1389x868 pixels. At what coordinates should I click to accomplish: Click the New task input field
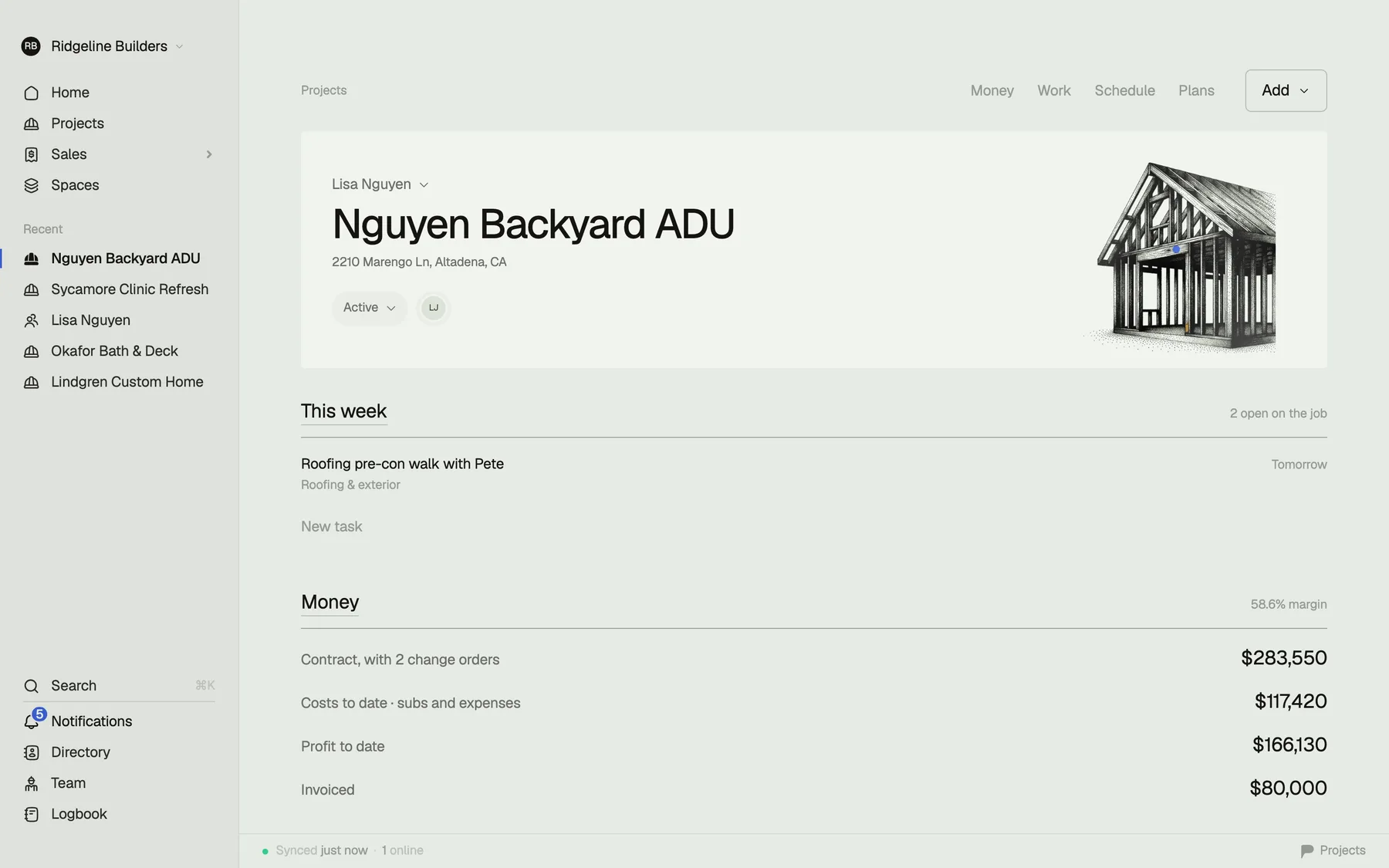coord(331,526)
